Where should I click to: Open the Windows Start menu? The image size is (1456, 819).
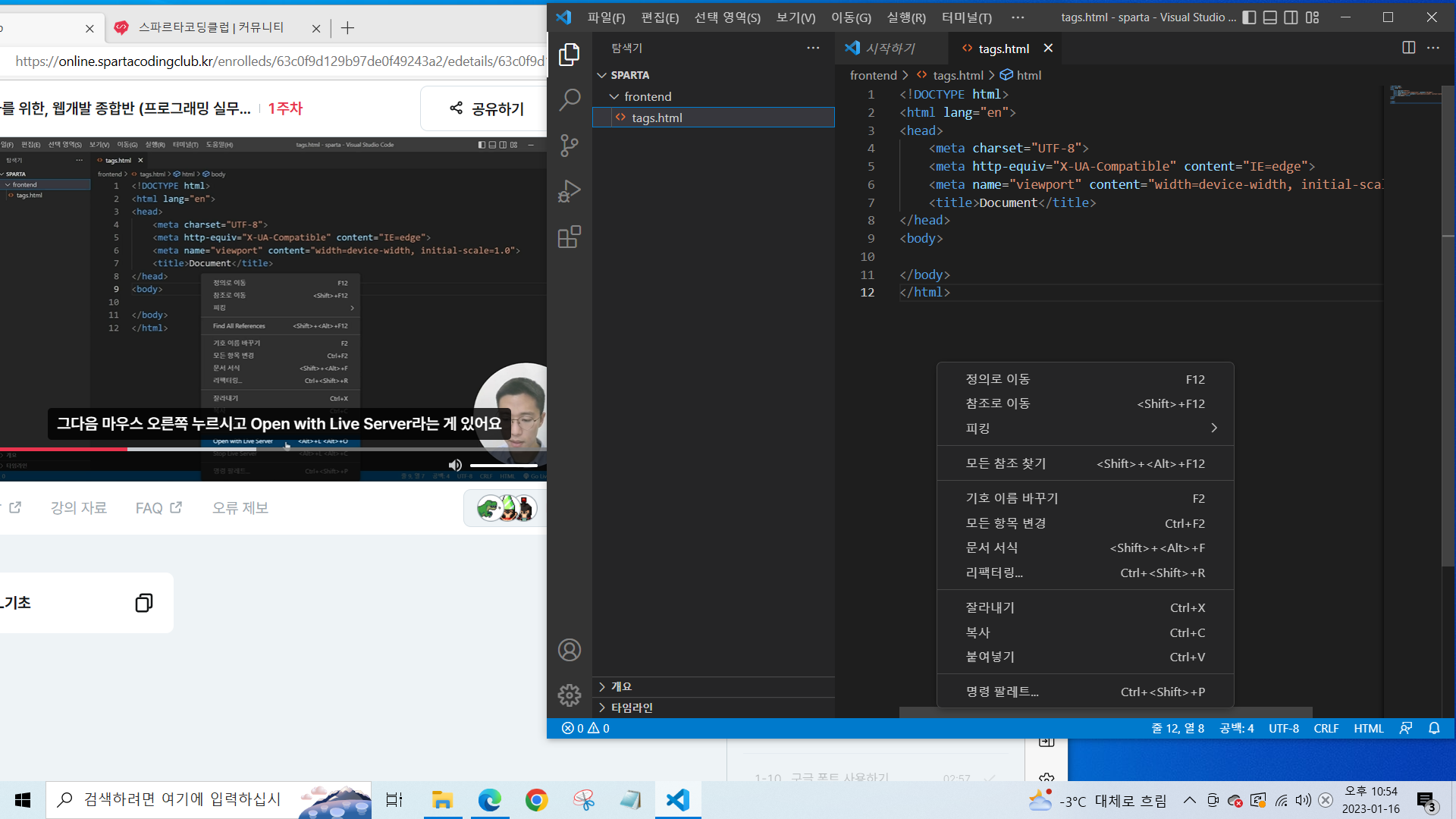coord(23,799)
